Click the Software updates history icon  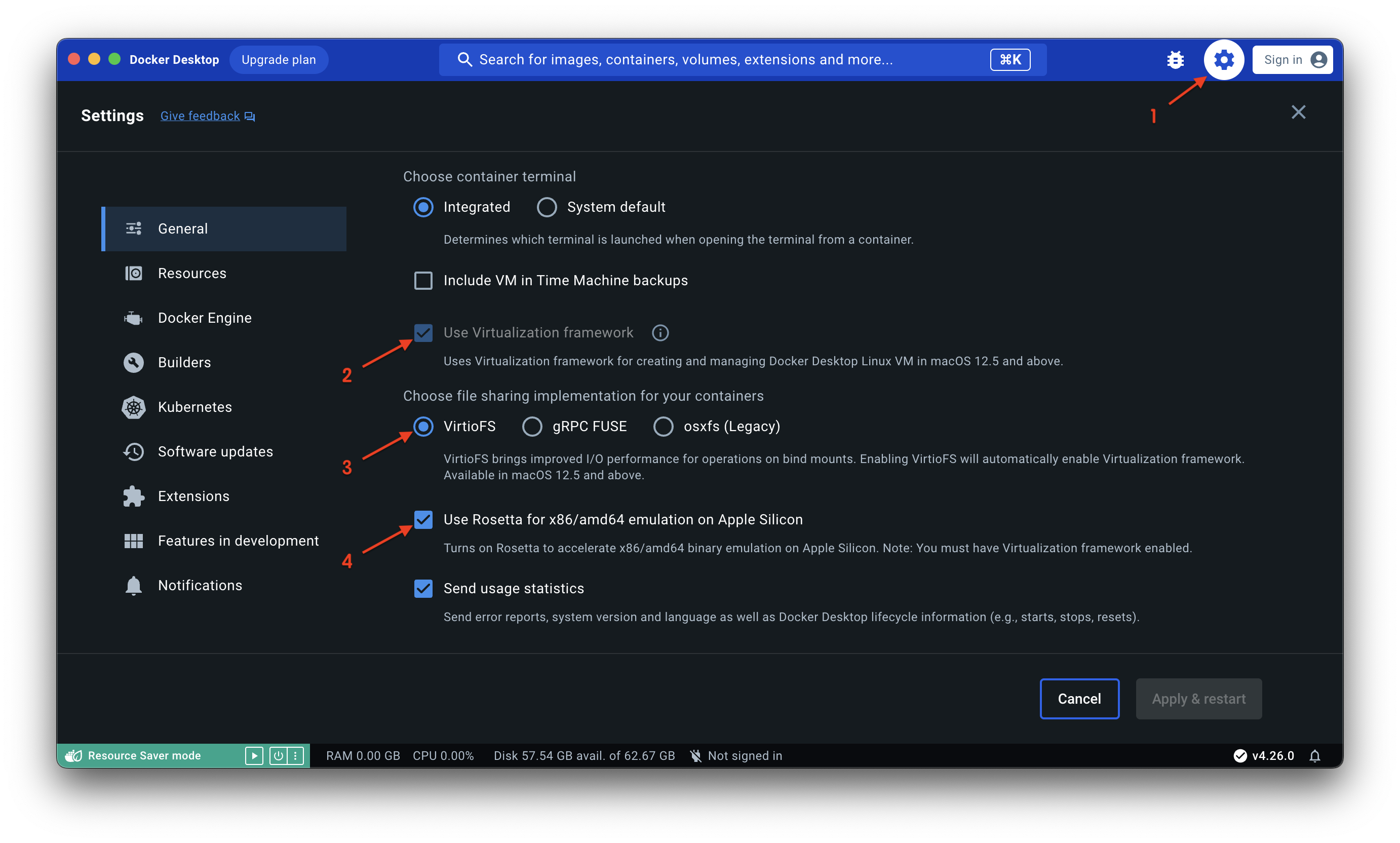click(x=134, y=451)
